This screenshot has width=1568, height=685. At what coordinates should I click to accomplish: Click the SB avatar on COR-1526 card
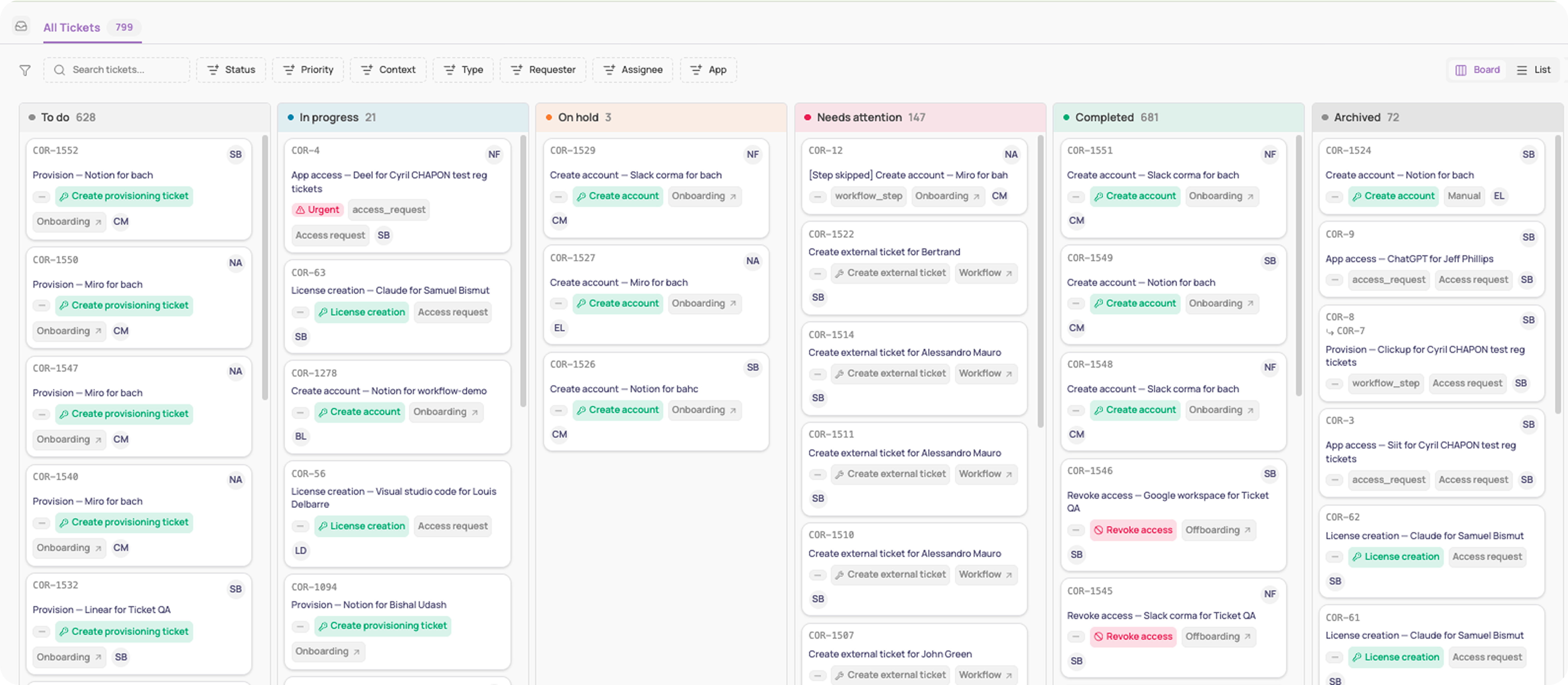click(x=753, y=368)
